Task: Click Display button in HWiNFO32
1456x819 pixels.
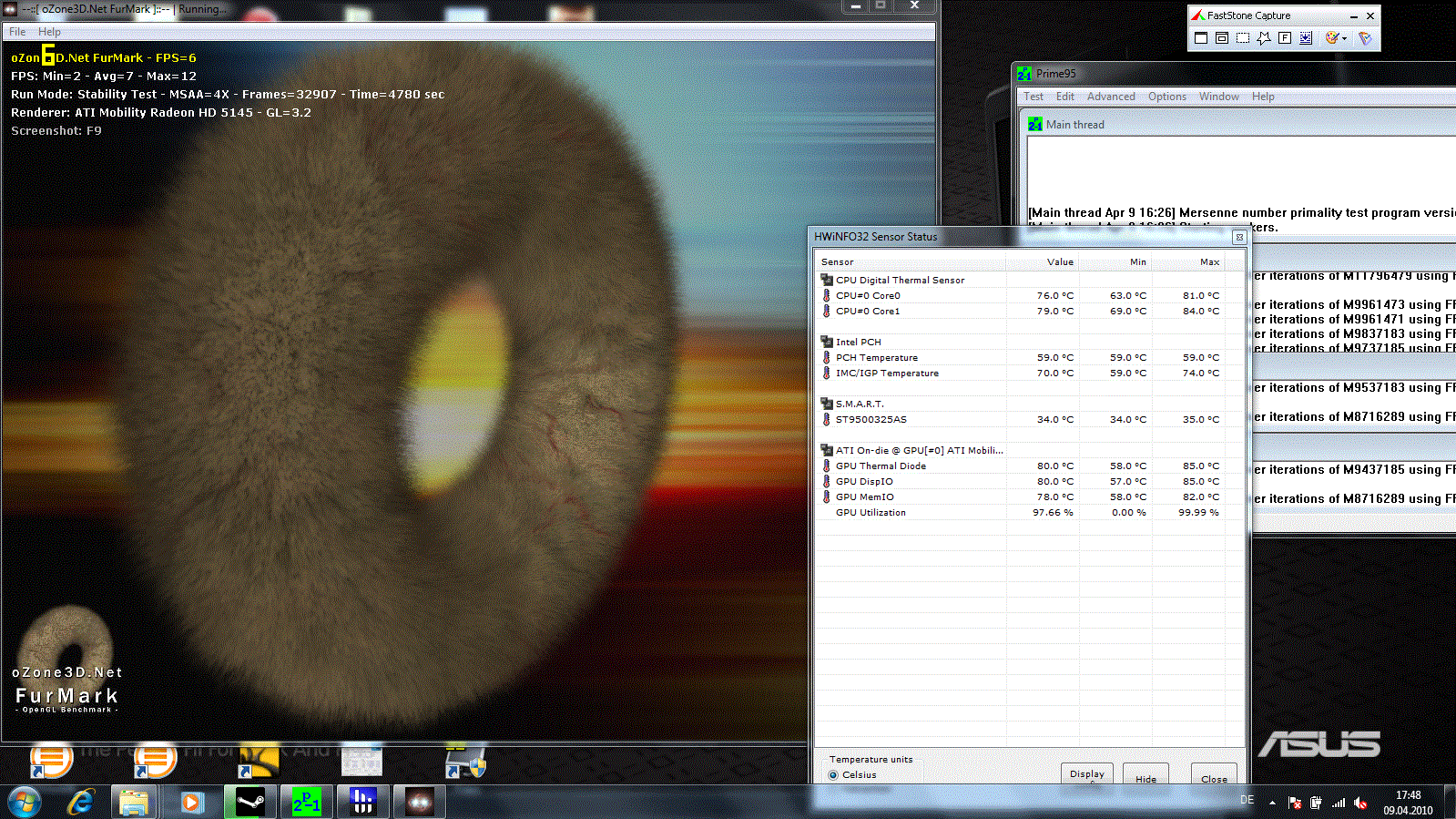Action: pos(1086,773)
